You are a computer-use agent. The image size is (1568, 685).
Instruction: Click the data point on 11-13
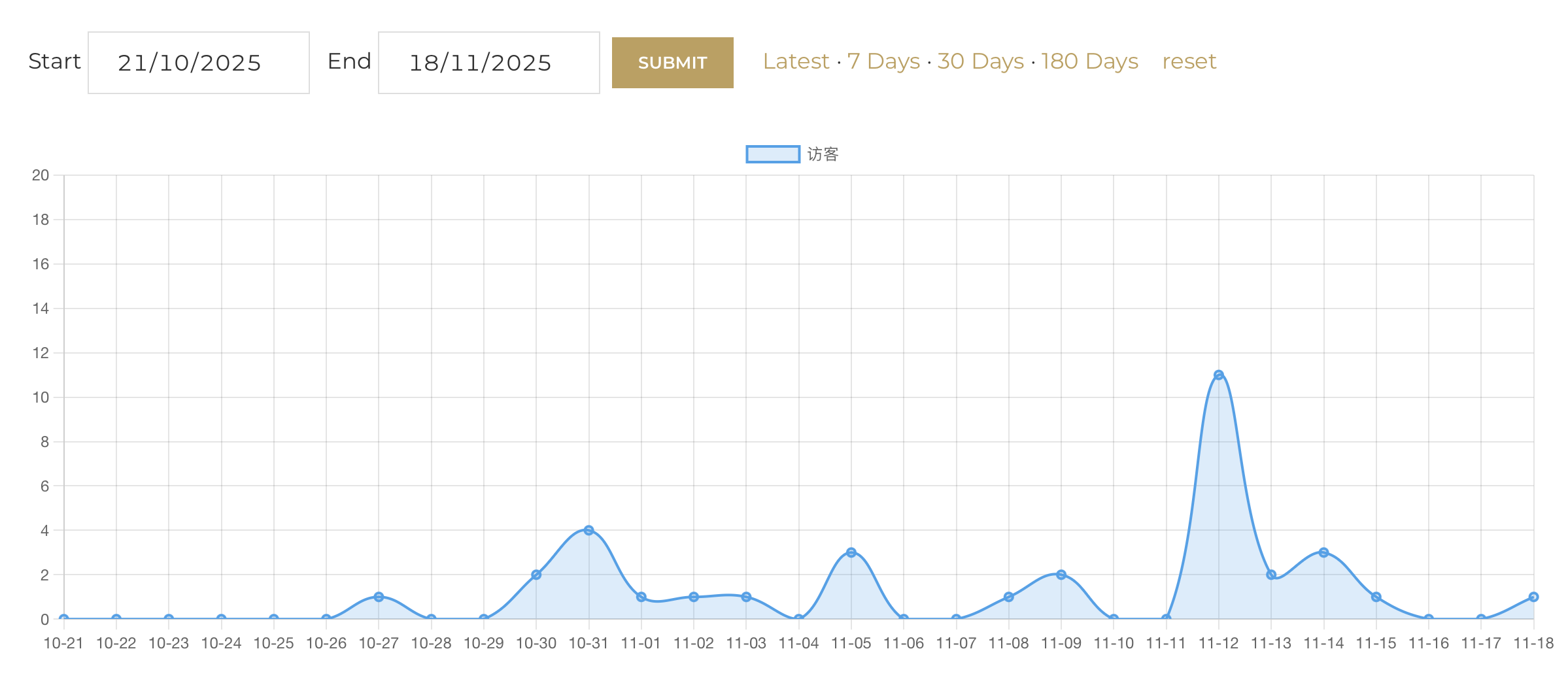click(x=1270, y=575)
